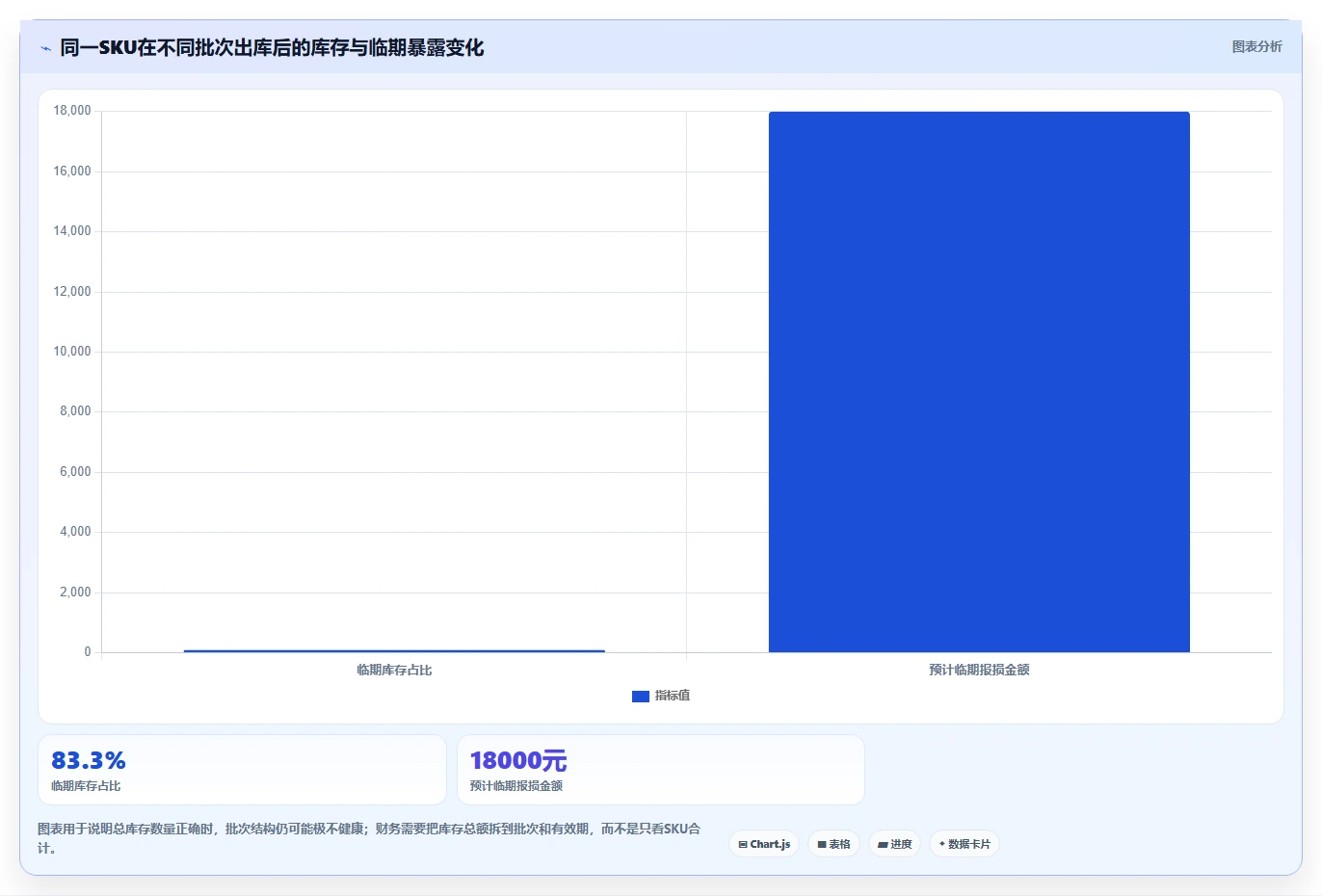The image size is (1322, 896).
Task: Click the 预计临期报损金额 x-axis label
Action: [979, 670]
